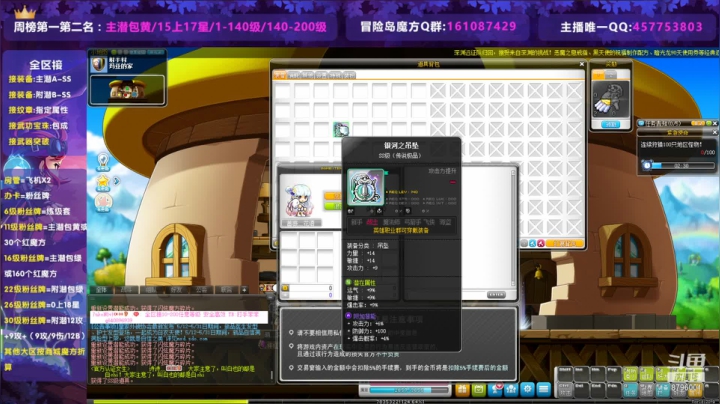Open the main menu list icon
720x404 pixels.
click(x=544, y=390)
